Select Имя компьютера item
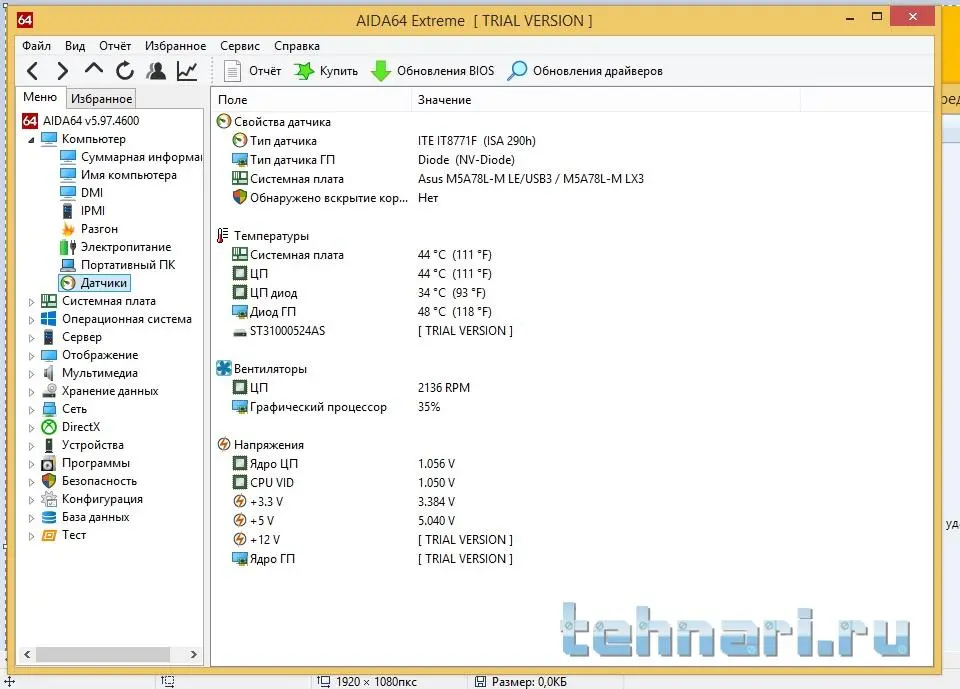The height and width of the screenshot is (689, 960). pos(118,175)
